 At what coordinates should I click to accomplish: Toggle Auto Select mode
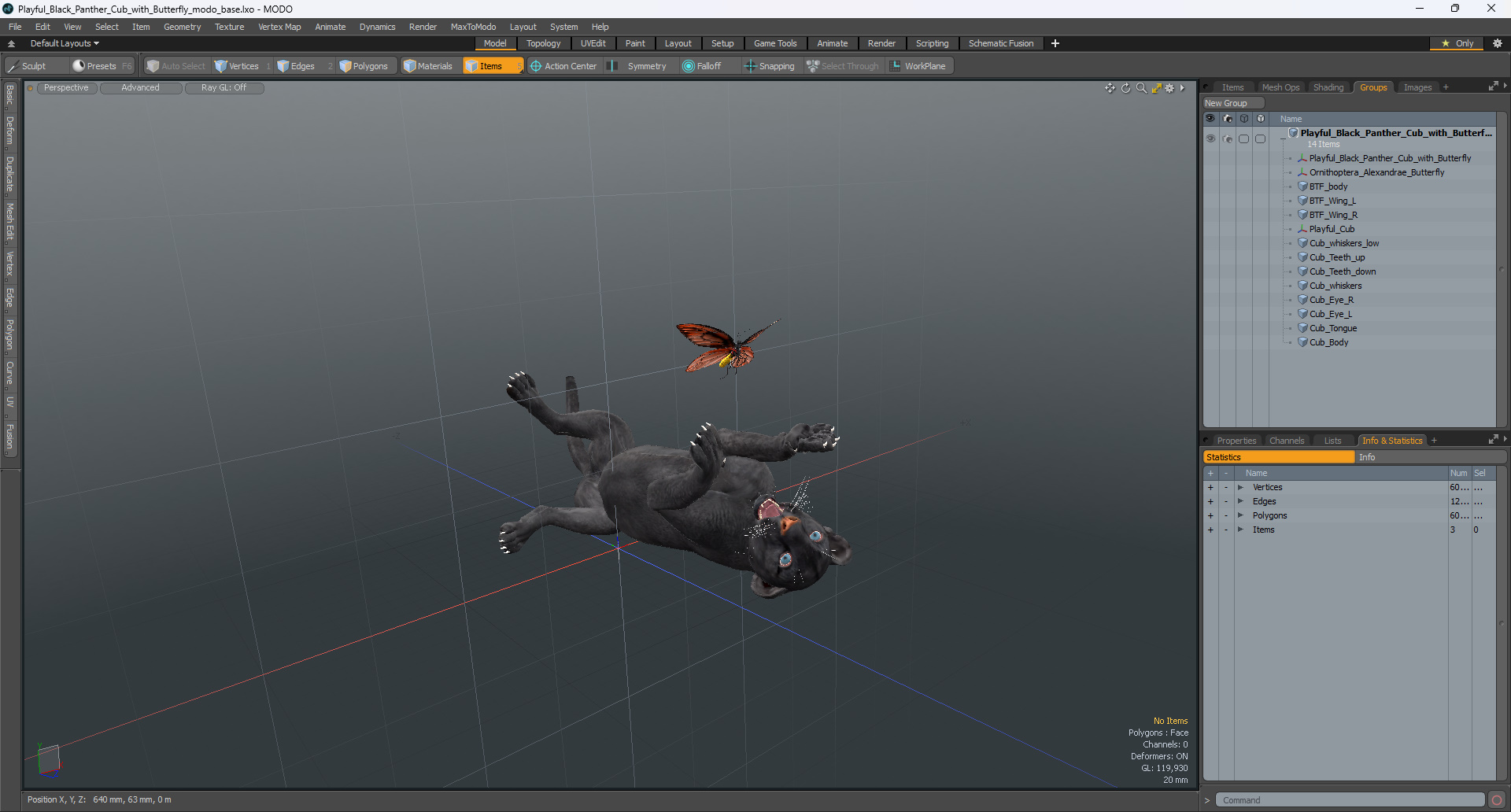[x=175, y=66]
